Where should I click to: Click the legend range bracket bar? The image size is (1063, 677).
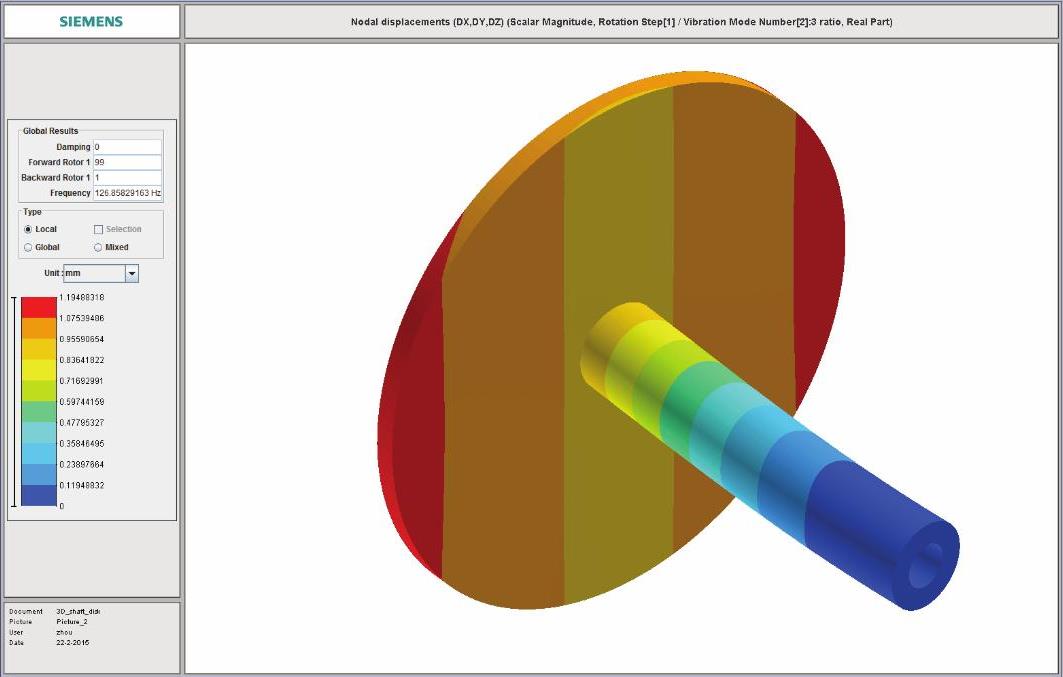[x=13, y=402]
